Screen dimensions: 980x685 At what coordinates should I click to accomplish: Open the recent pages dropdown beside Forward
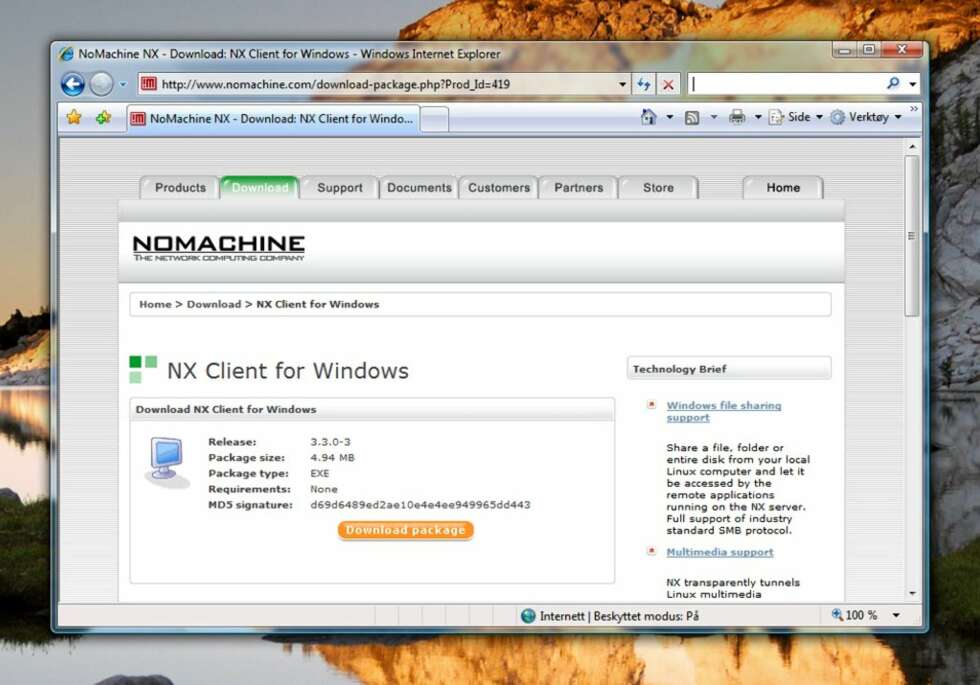(123, 84)
